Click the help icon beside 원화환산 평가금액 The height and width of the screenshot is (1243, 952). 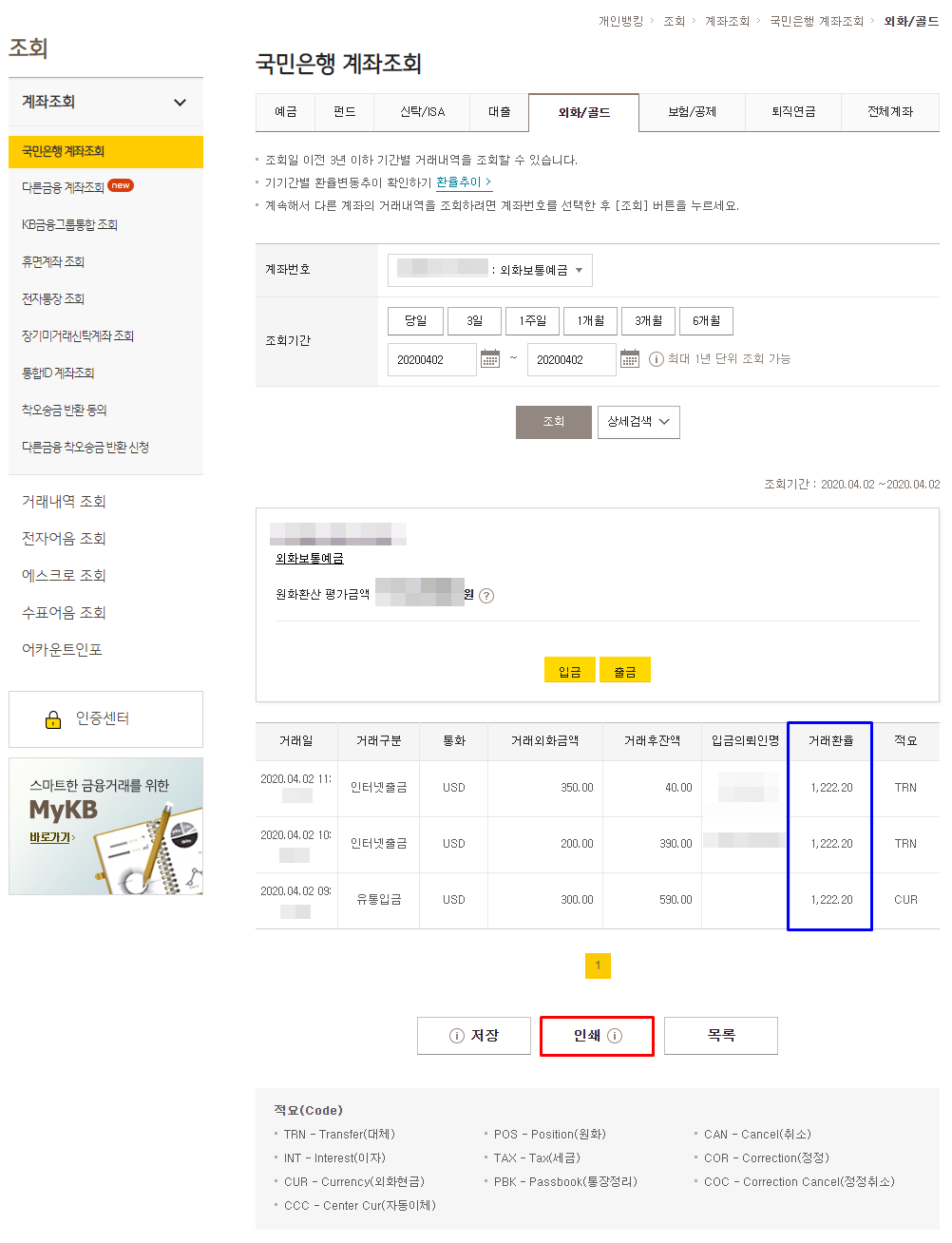click(486, 596)
